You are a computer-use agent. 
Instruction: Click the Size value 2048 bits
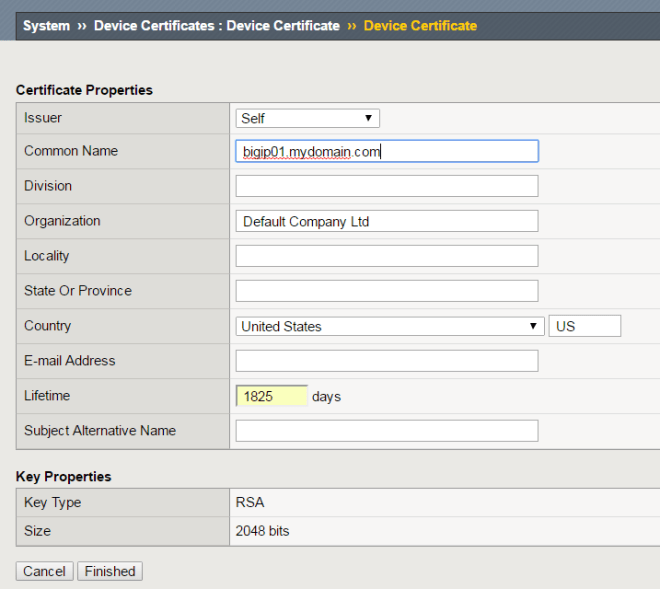click(x=262, y=531)
